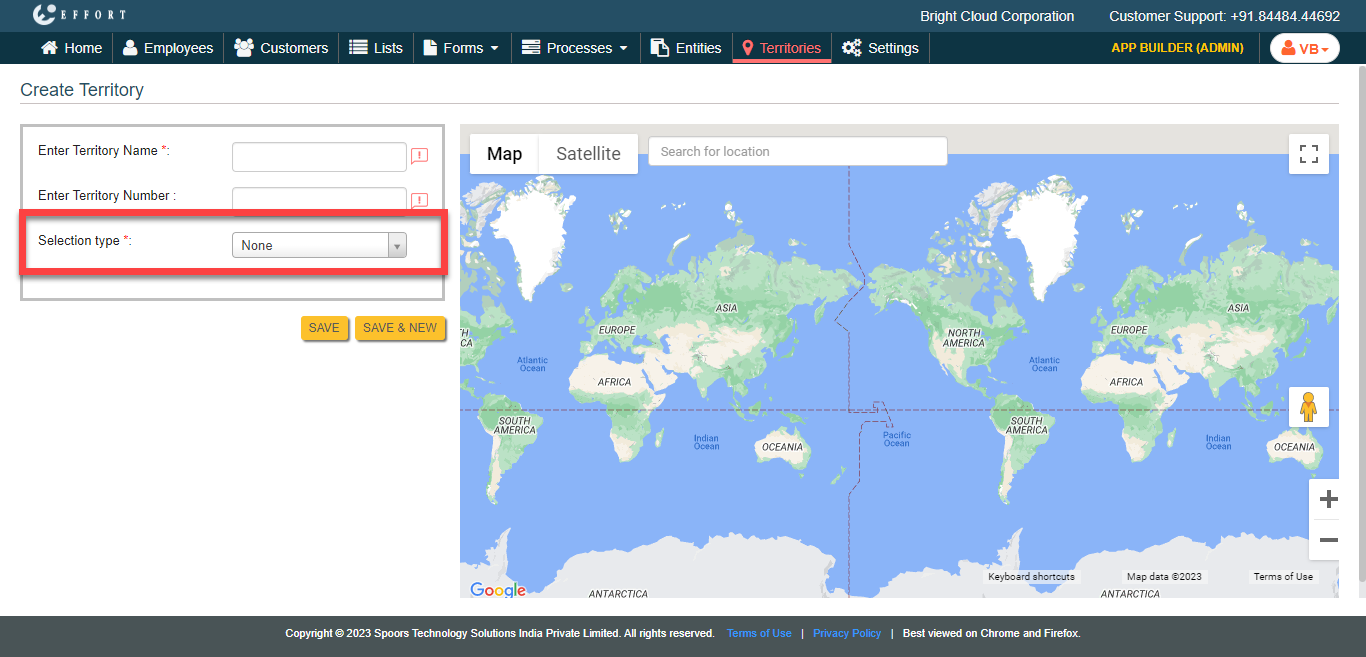Toggle fullscreen map view icon
The height and width of the screenshot is (657, 1366).
pos(1308,154)
